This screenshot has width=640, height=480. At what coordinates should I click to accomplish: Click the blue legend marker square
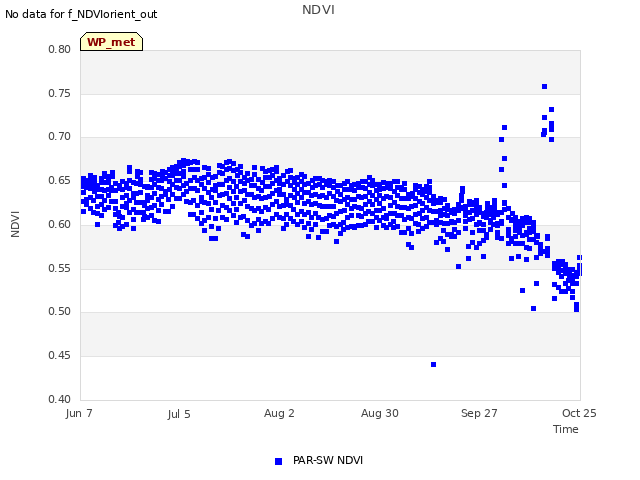pyautogui.click(x=278, y=461)
